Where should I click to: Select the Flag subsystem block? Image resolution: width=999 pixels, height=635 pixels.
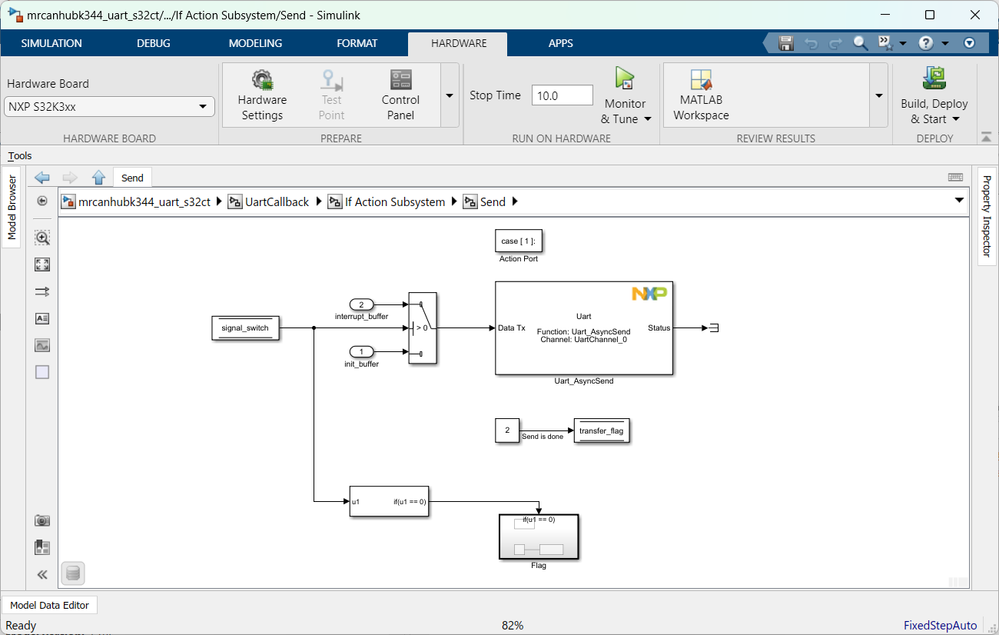pos(538,537)
